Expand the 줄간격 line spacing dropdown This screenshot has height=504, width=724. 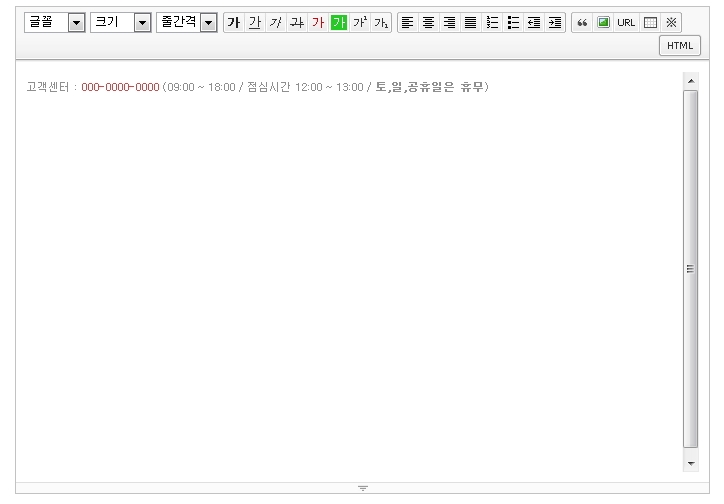(x=208, y=23)
